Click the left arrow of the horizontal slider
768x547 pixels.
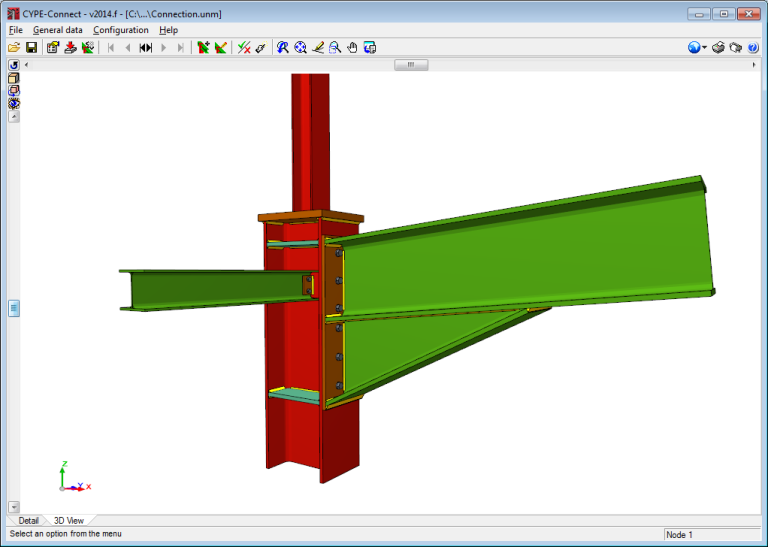pos(26,65)
